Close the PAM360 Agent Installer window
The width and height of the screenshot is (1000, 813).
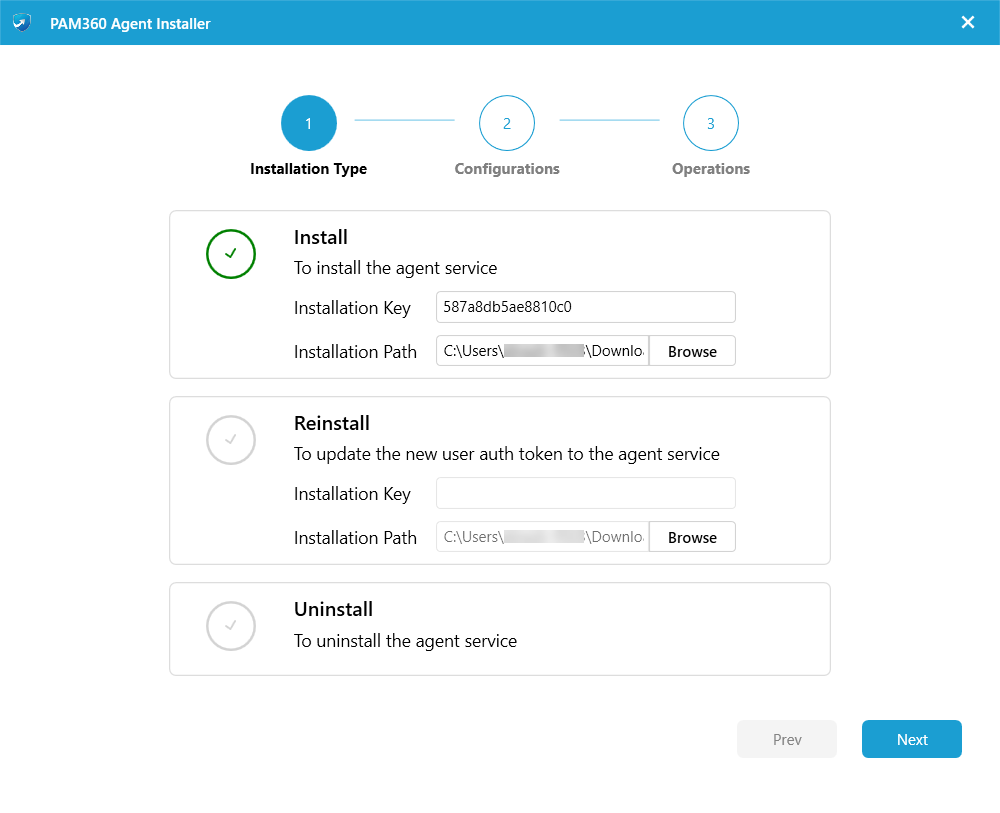point(967,22)
